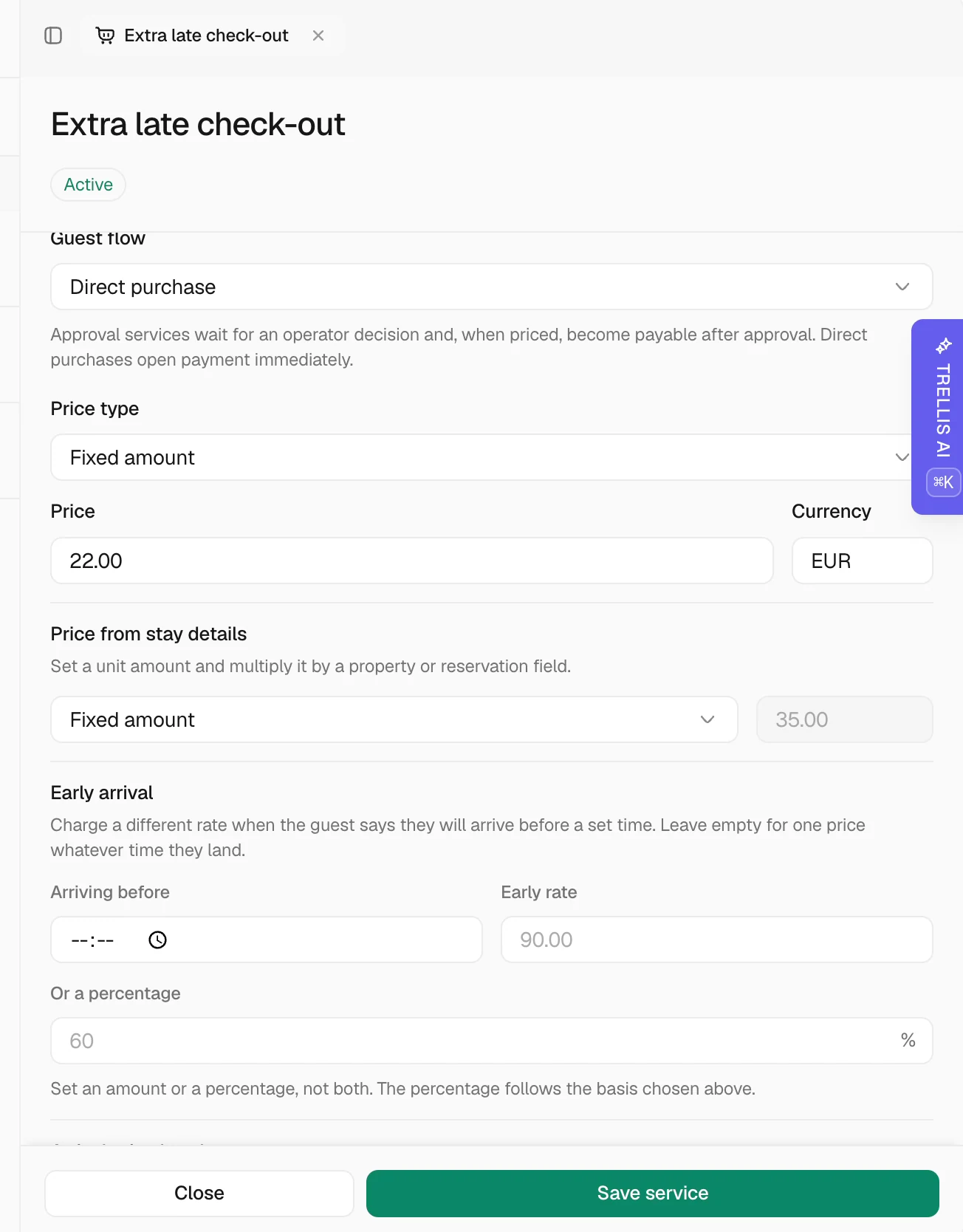Click the Close button
The width and height of the screenshot is (963, 1232).
[x=199, y=1193]
